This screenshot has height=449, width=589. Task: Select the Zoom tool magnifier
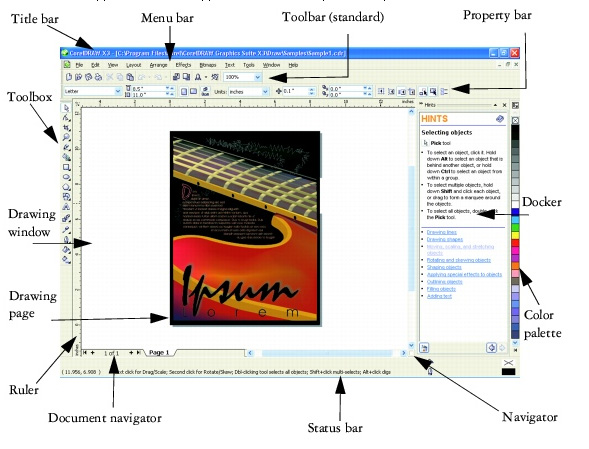click(66, 138)
